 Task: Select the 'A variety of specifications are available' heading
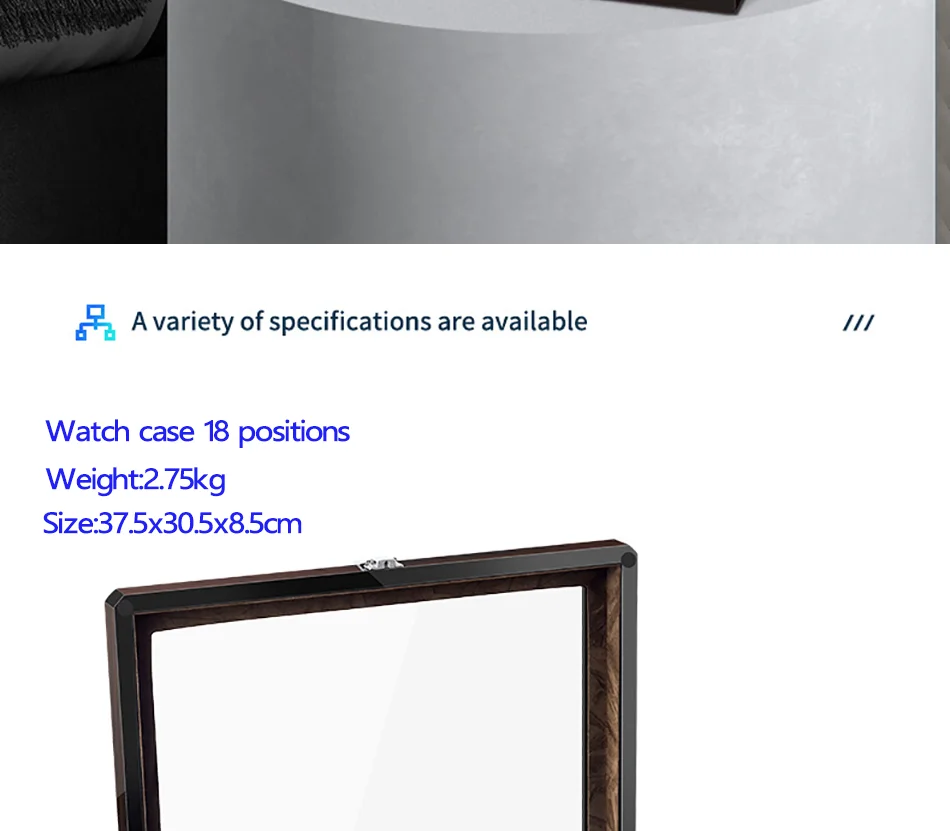359,322
